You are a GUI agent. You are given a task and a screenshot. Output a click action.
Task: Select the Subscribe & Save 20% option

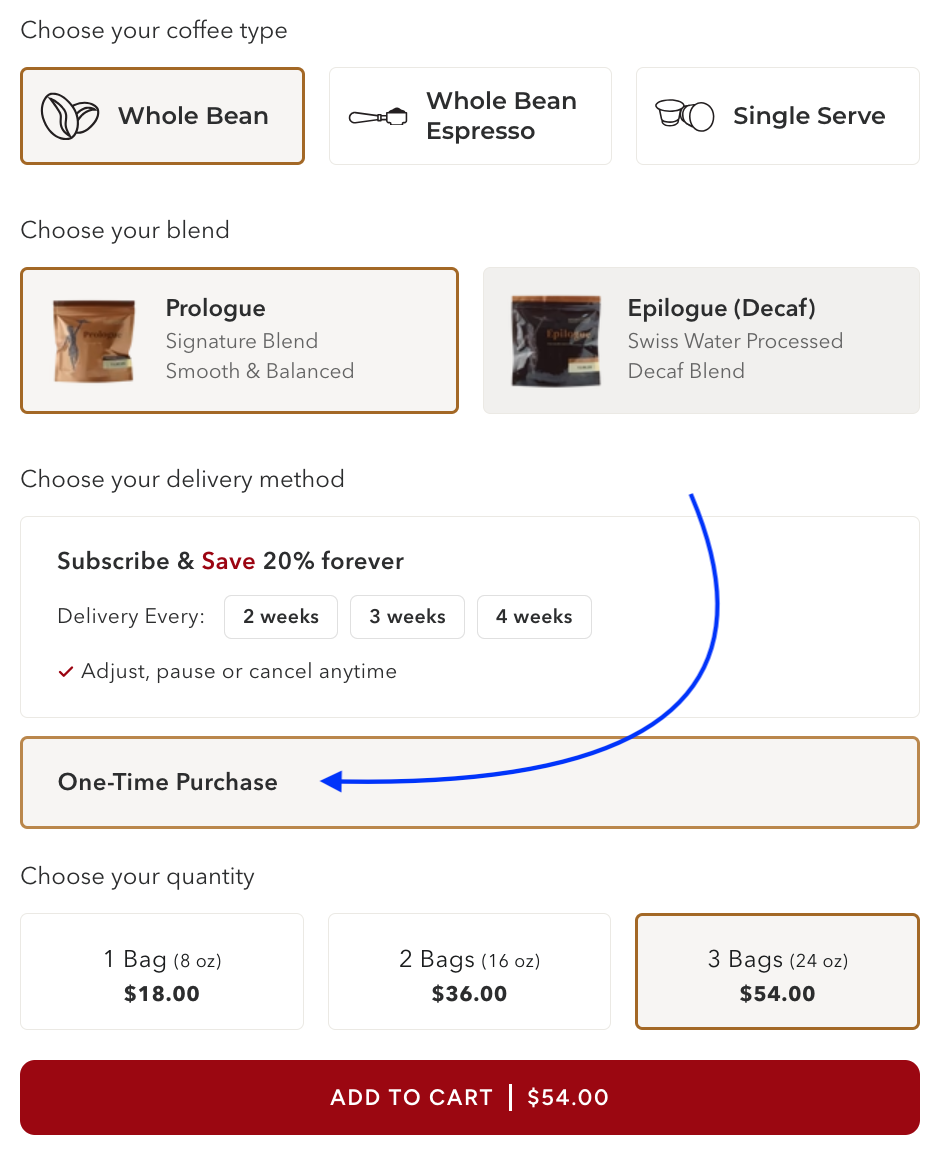pos(230,561)
